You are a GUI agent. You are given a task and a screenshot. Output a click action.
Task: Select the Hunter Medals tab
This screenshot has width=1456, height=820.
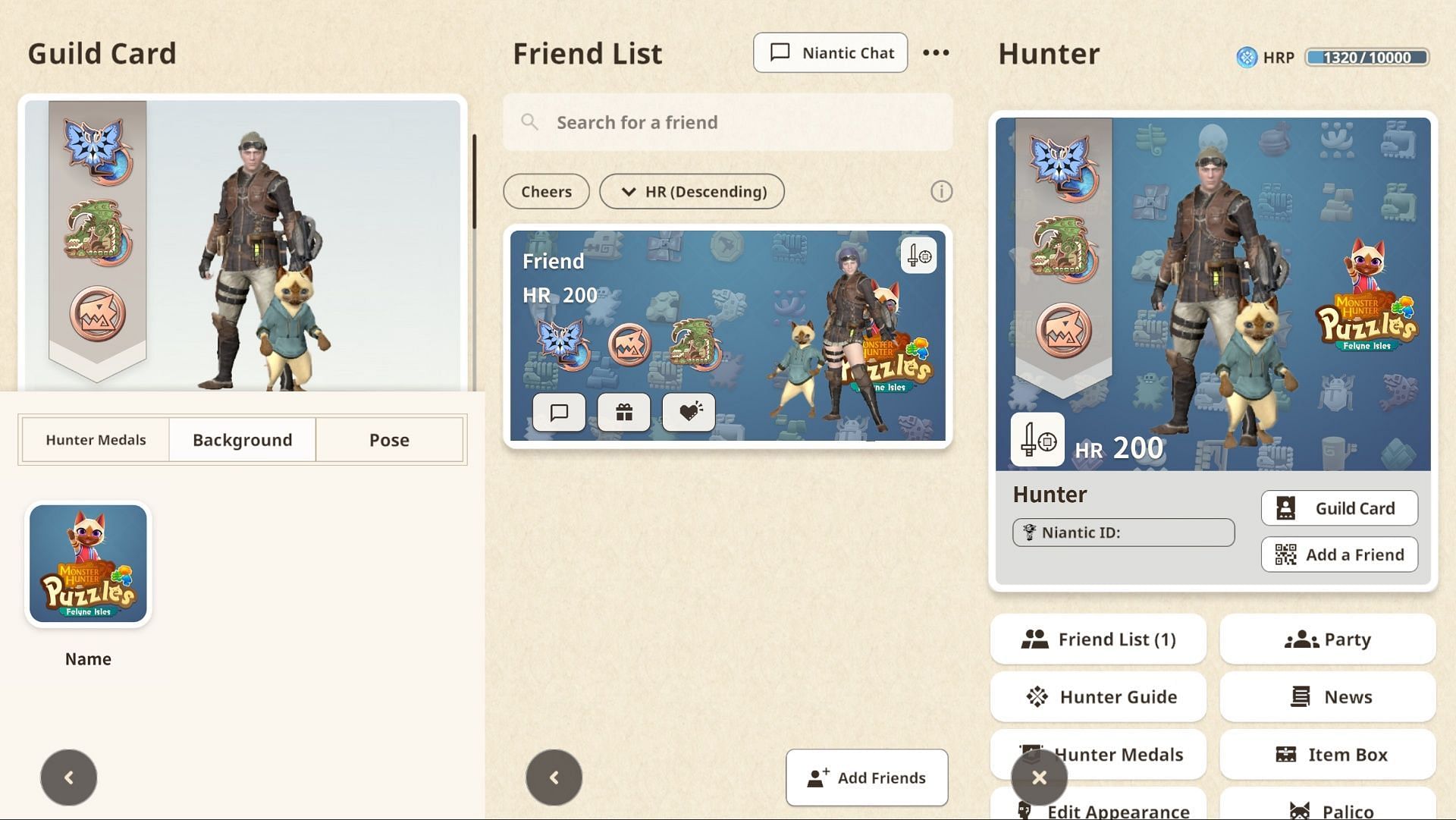pos(96,439)
